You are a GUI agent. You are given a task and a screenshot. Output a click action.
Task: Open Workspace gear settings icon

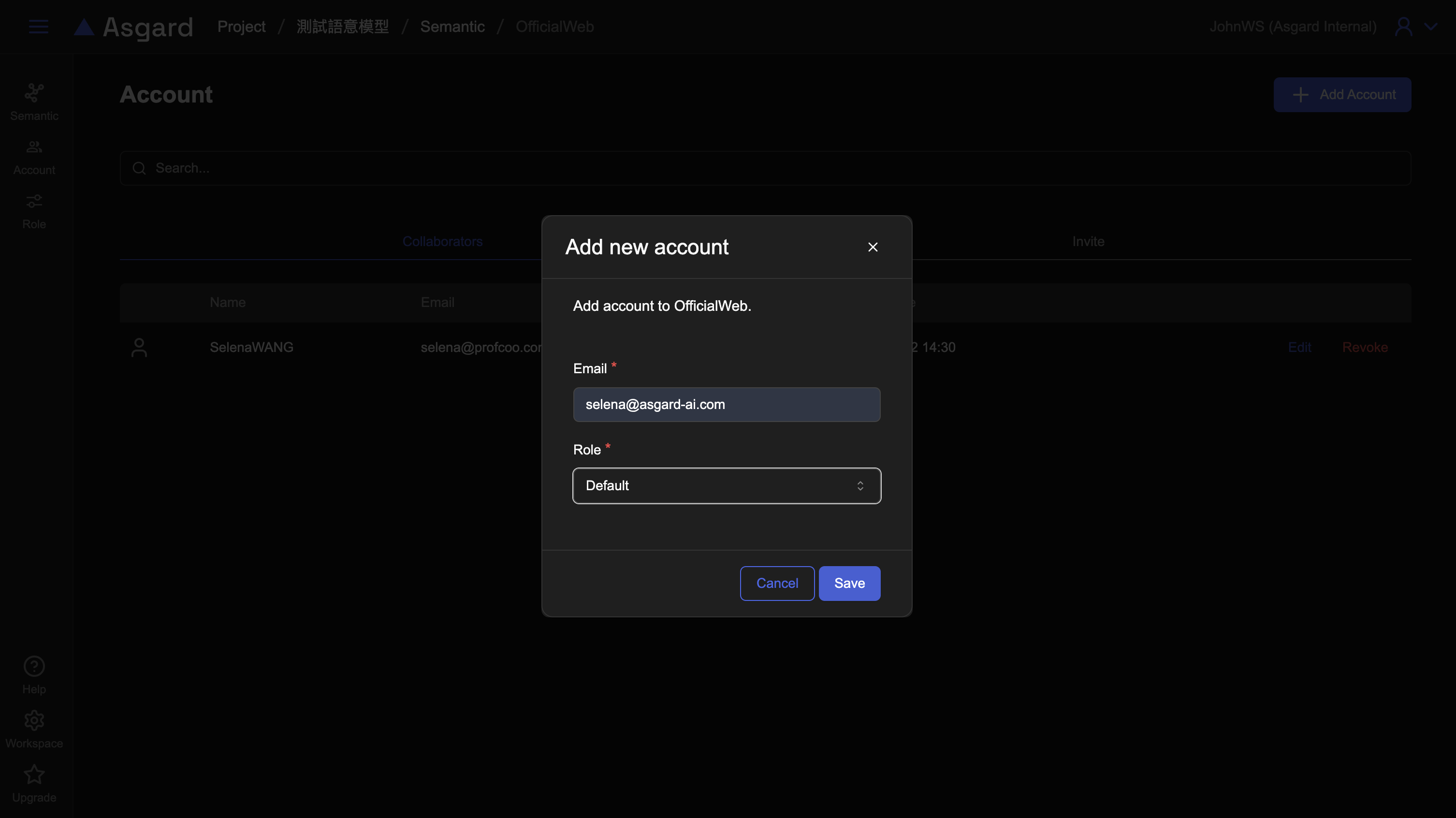coord(34,721)
